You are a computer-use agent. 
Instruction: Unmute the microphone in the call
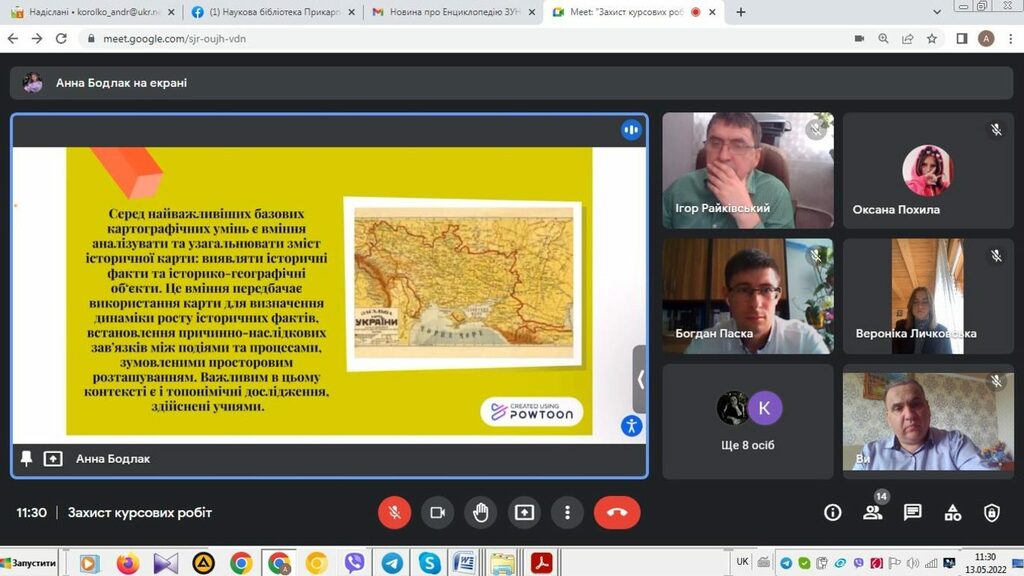click(394, 513)
